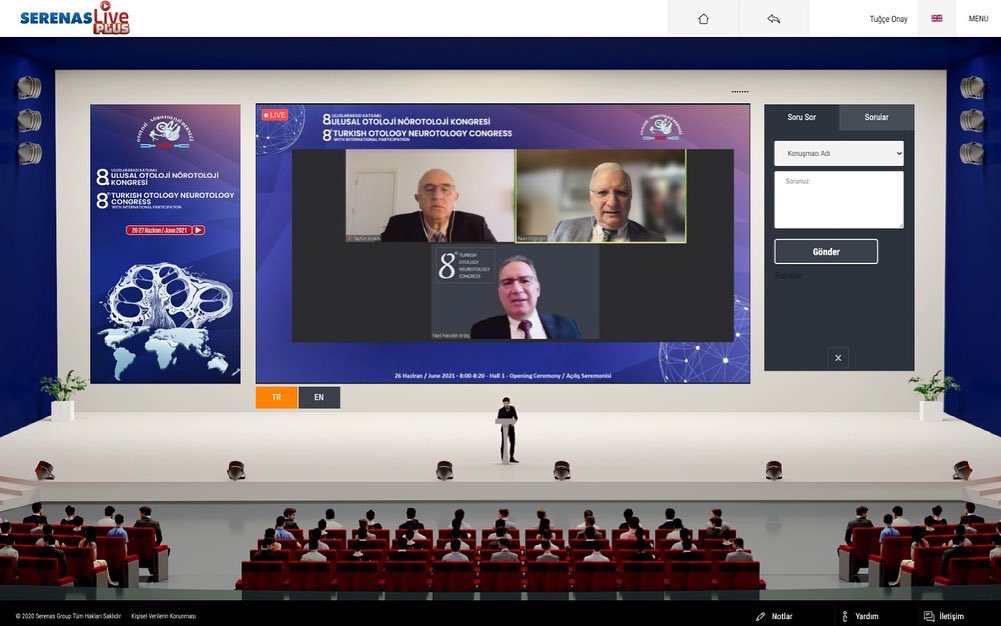This screenshot has width=1001, height=626.
Task: Click the play icon on congress banner
Action: pos(199,230)
